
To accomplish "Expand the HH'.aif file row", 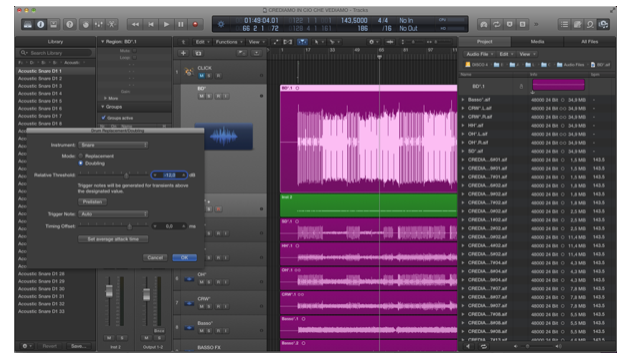I will tap(463, 125).
